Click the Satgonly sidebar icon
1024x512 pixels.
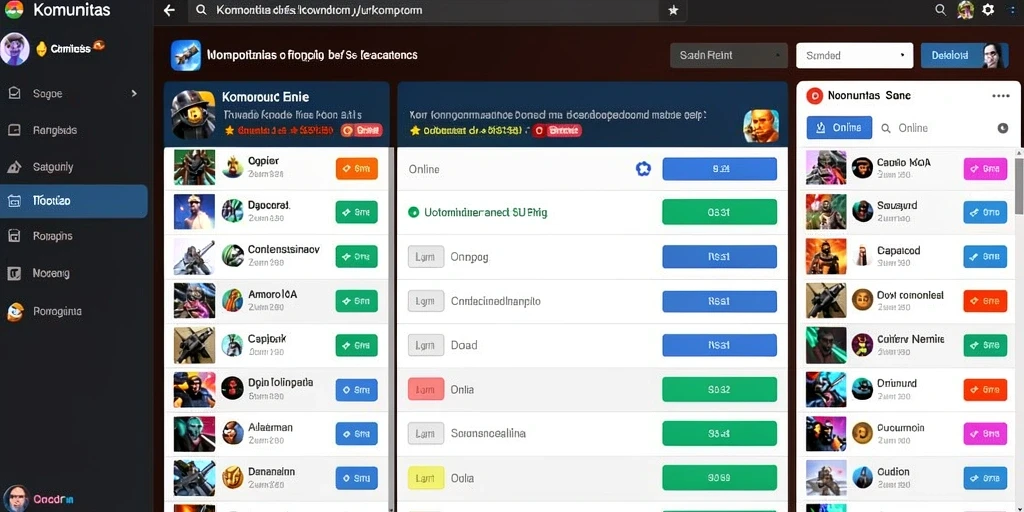pyautogui.click(x=14, y=167)
